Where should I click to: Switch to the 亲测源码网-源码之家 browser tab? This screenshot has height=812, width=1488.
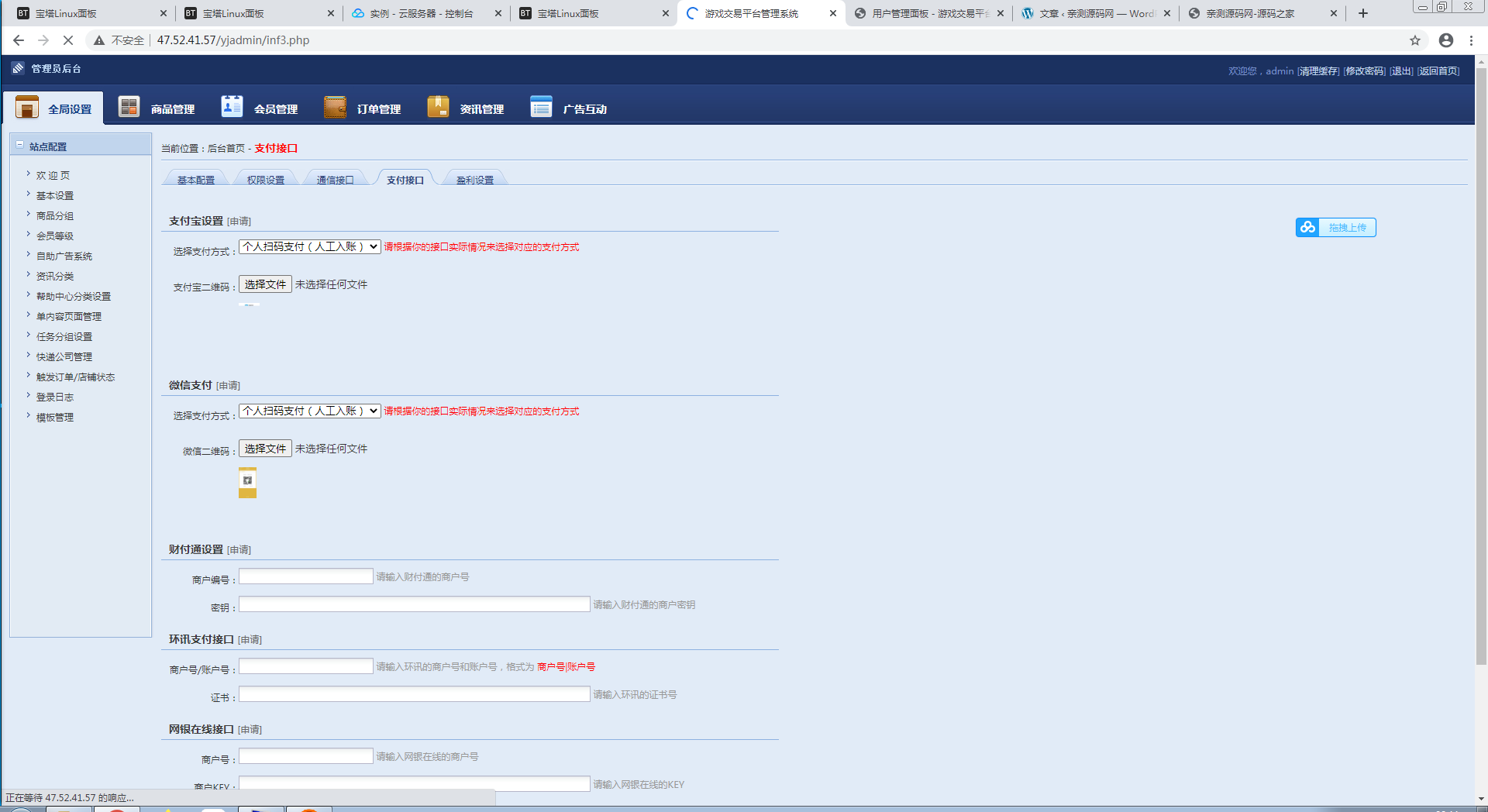(x=1262, y=13)
